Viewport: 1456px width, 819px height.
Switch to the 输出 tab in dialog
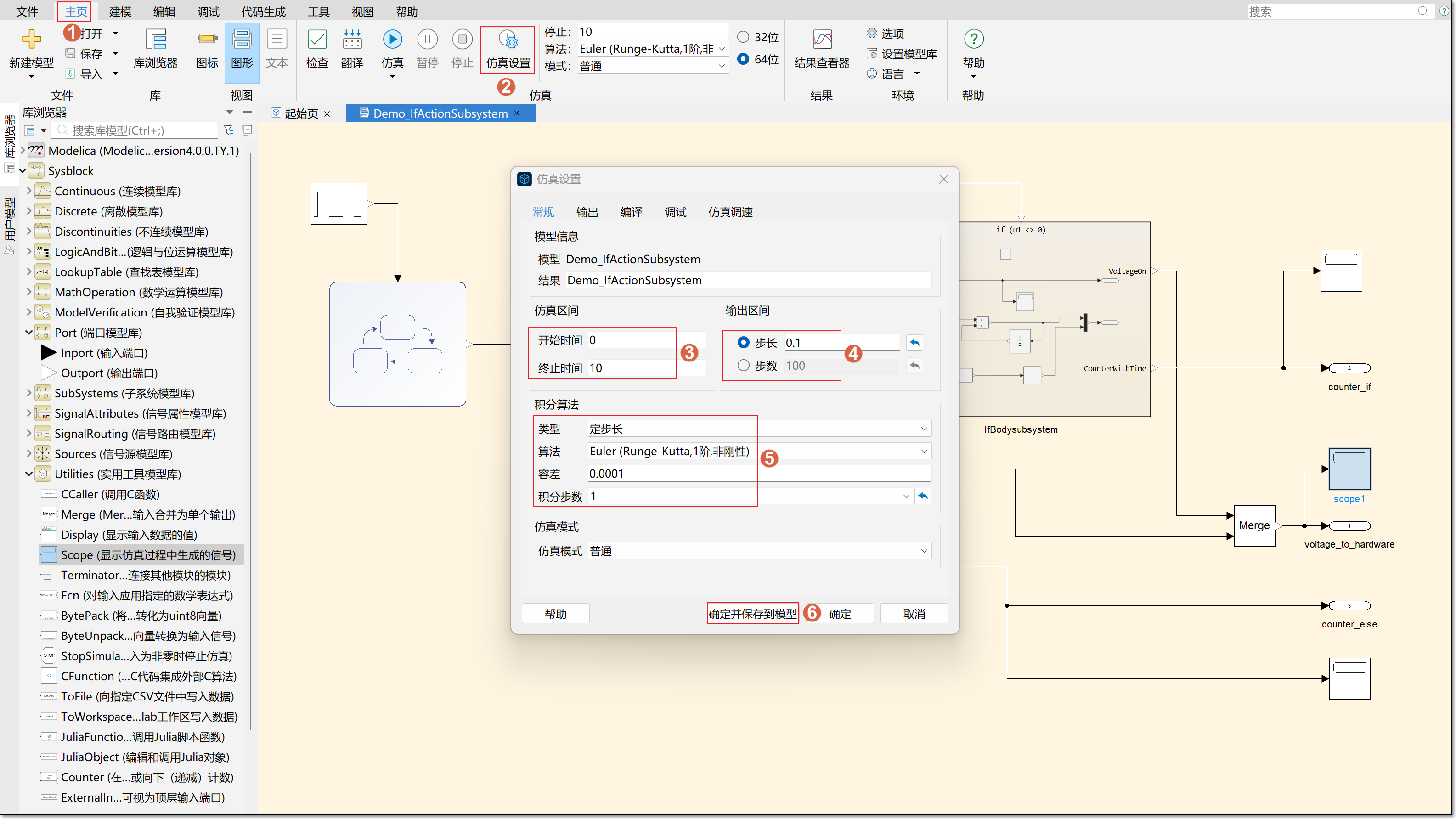click(587, 212)
